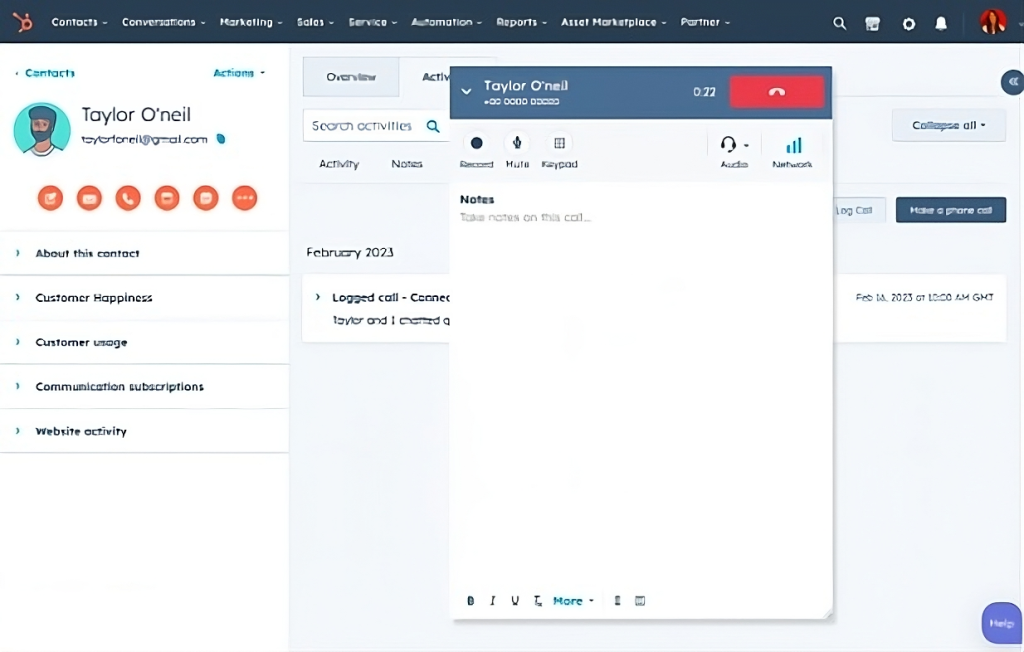Create a note using the orange note icon
This screenshot has width=1024, height=652.
(x=51, y=198)
